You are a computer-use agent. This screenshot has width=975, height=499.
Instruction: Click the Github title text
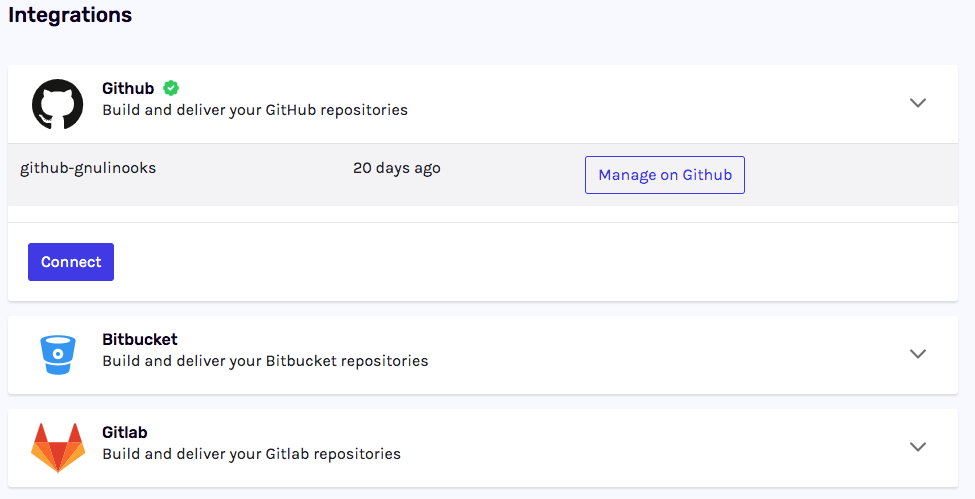[x=128, y=88]
